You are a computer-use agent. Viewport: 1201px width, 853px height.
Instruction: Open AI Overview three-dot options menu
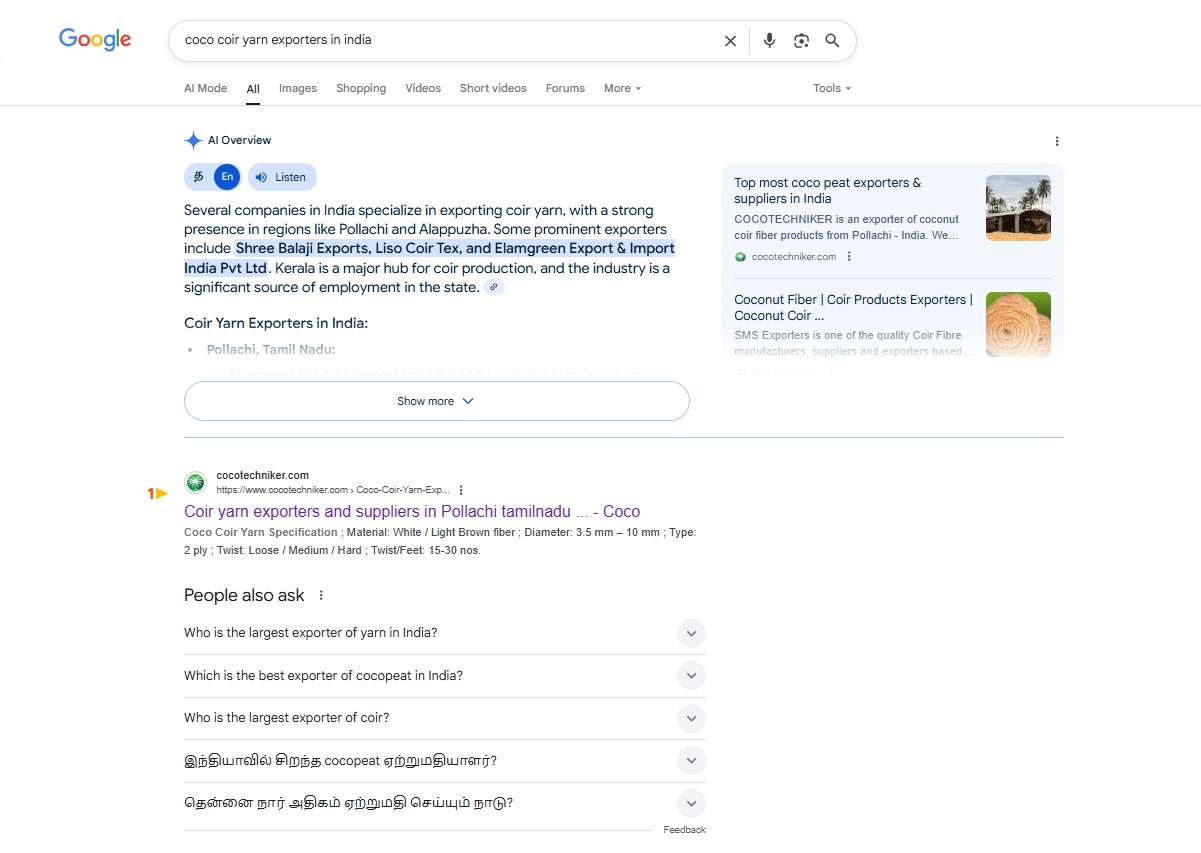[x=1057, y=141]
